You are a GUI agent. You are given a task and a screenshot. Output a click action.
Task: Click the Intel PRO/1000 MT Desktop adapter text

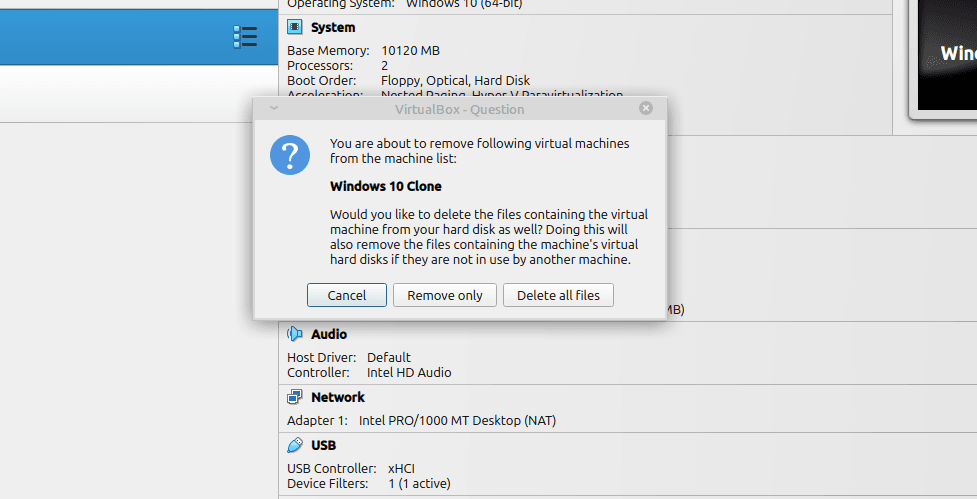point(457,421)
